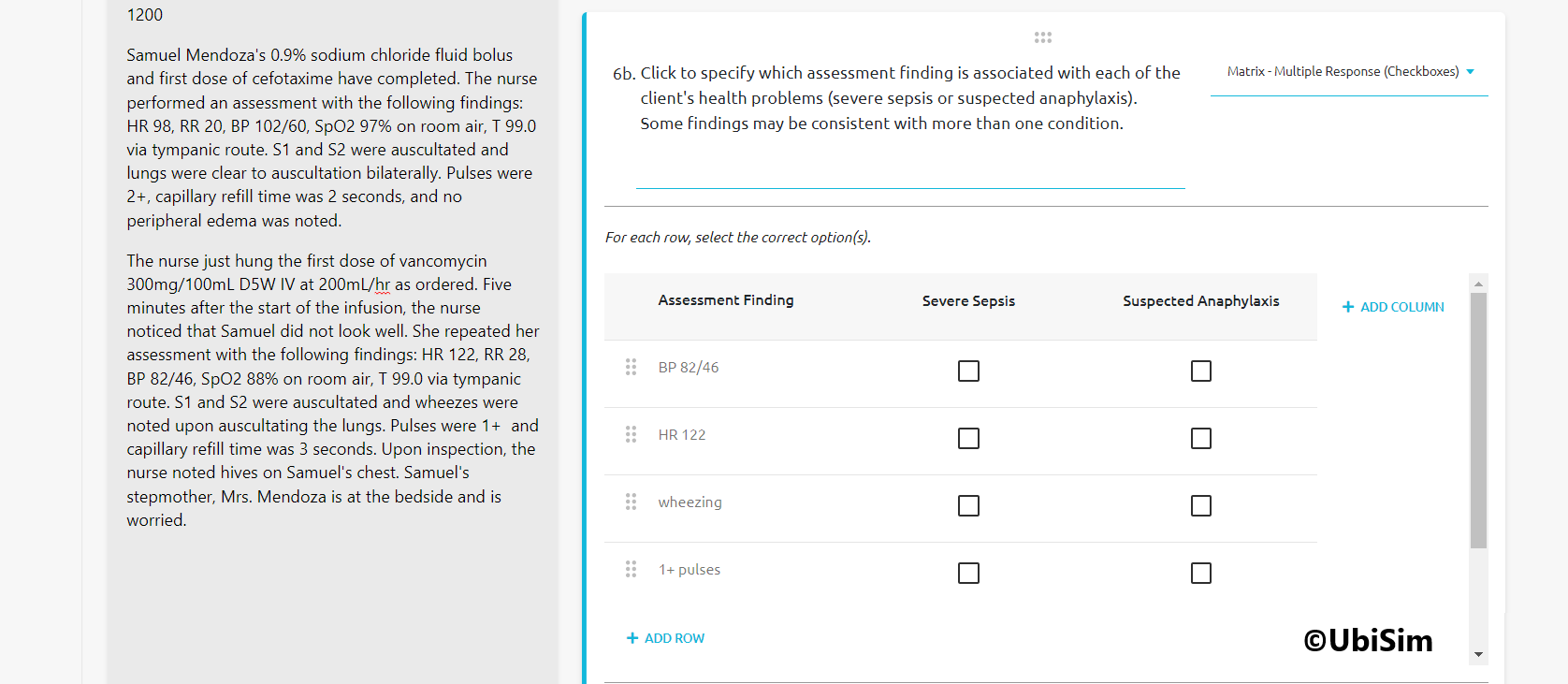Check Severe Sepsis for wheezing

click(968, 505)
